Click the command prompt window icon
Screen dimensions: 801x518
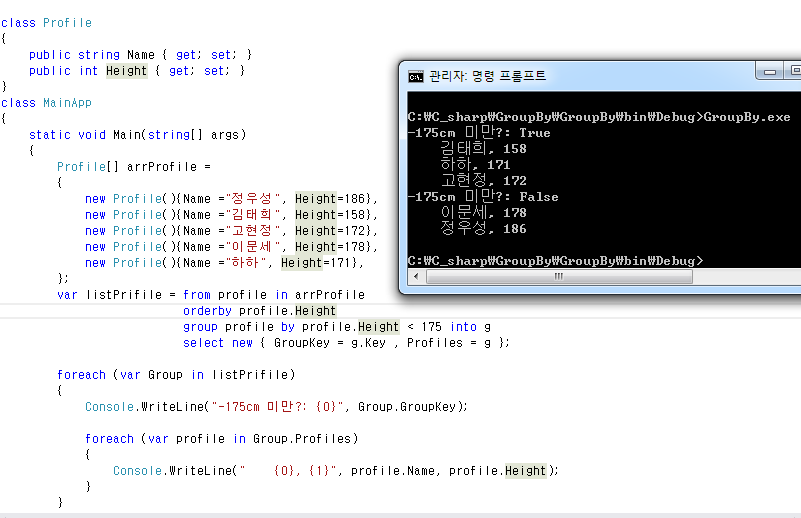[x=415, y=77]
